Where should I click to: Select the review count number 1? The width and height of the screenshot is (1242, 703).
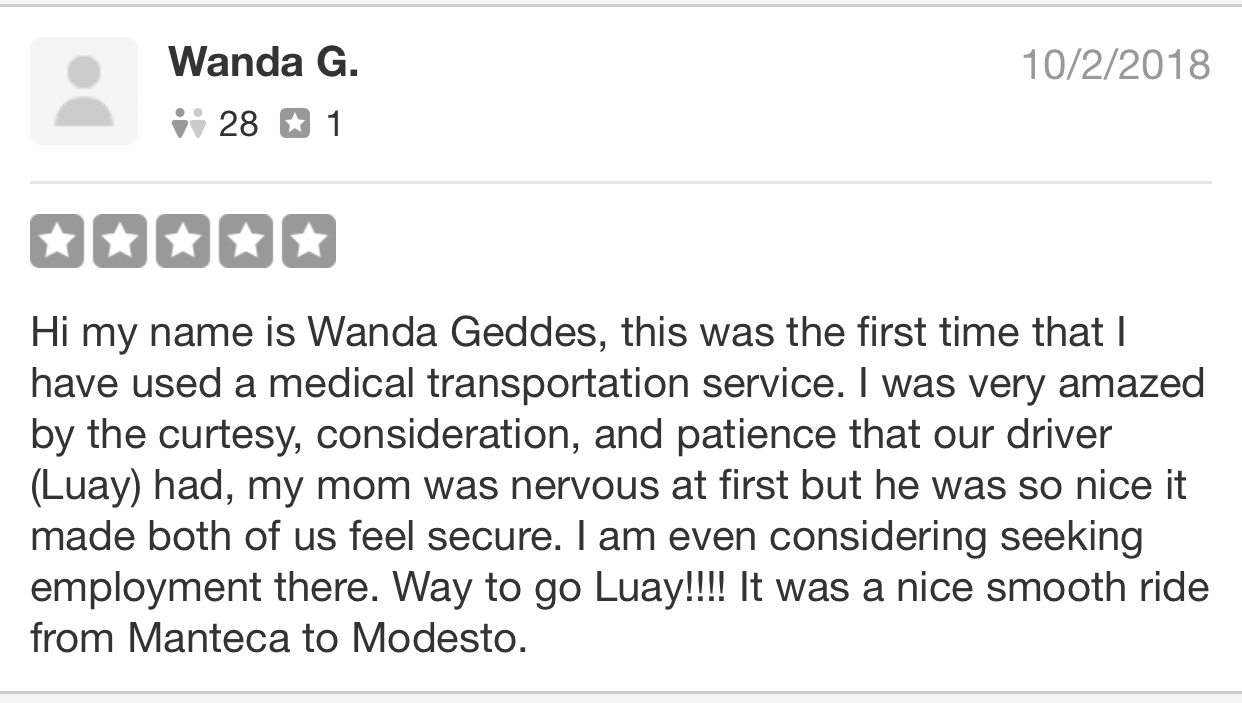pyautogui.click(x=334, y=125)
